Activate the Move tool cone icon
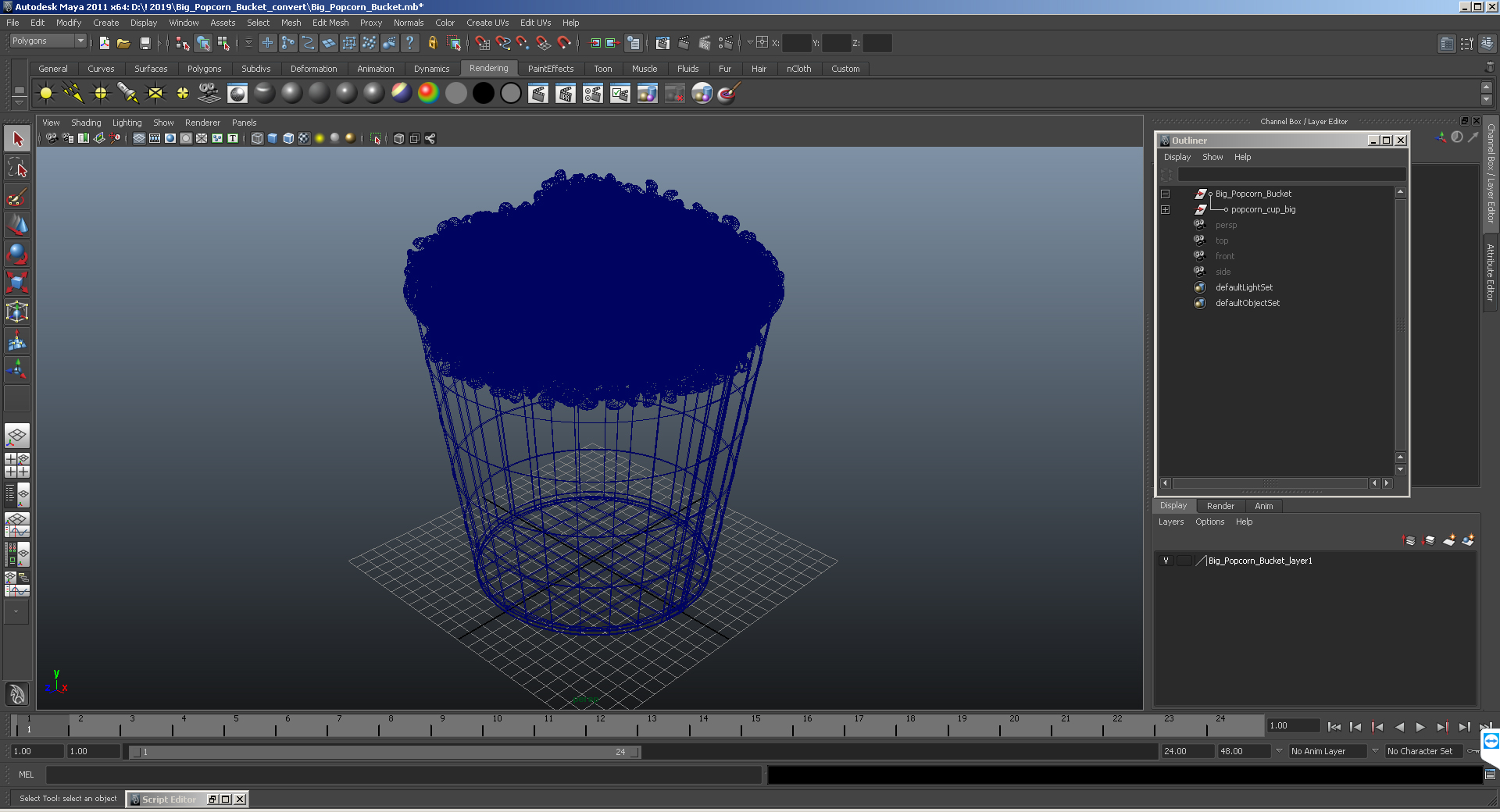 coord(17,226)
